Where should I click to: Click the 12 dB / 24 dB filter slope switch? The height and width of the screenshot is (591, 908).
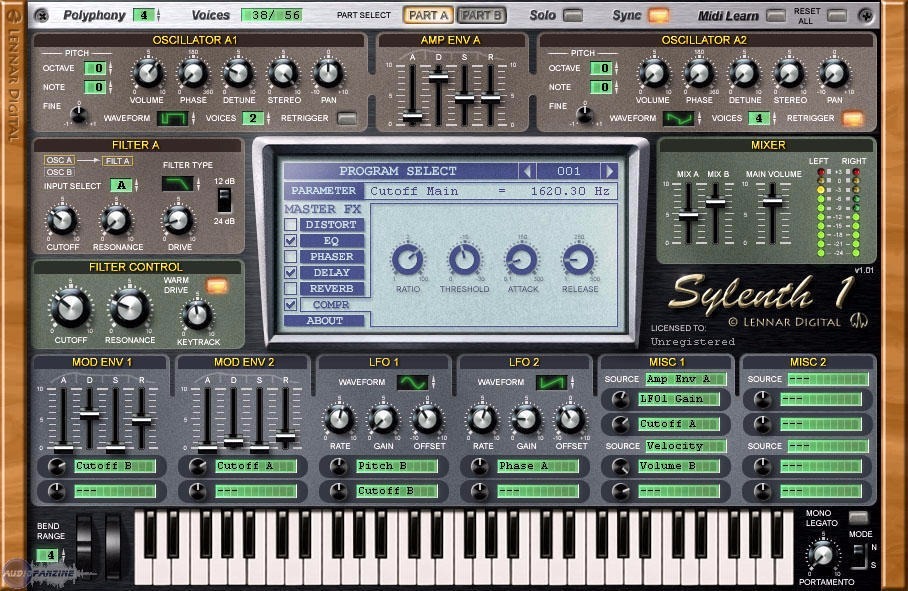224,201
